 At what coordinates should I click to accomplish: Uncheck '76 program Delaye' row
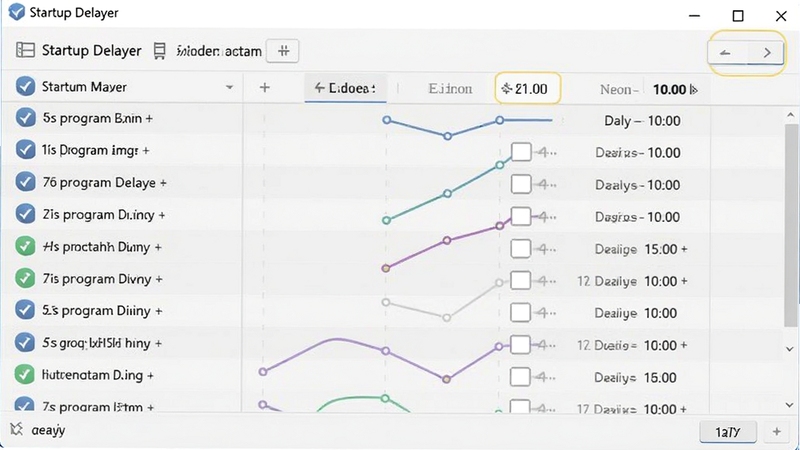(25, 182)
